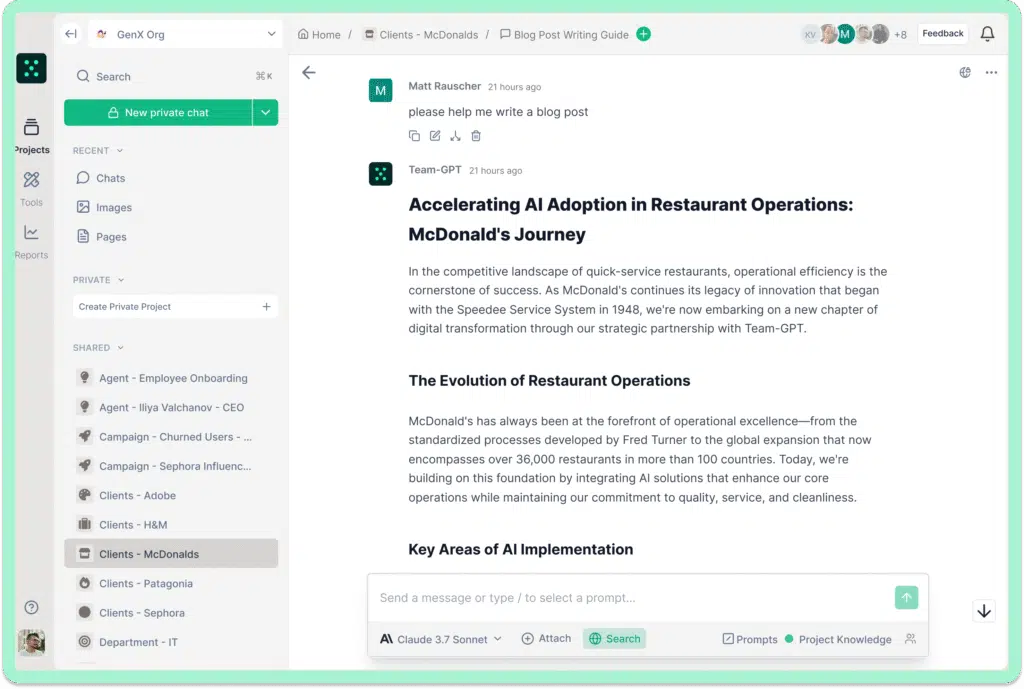This screenshot has width=1024, height=689.
Task: Open Clients - Sephora project
Action: pos(171,613)
